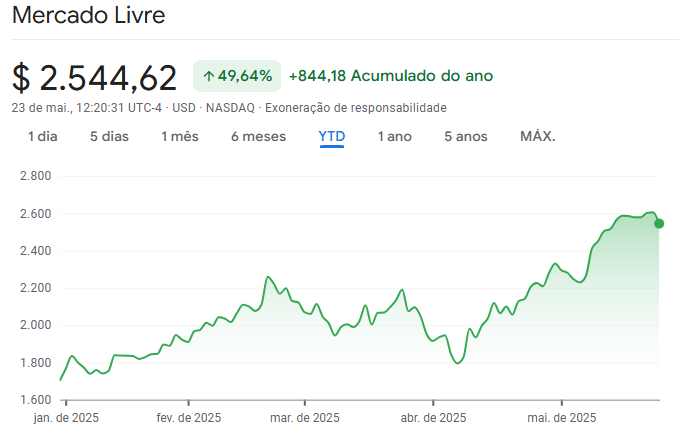Show the 6 meses chart range
The image size is (679, 439).
tap(259, 136)
